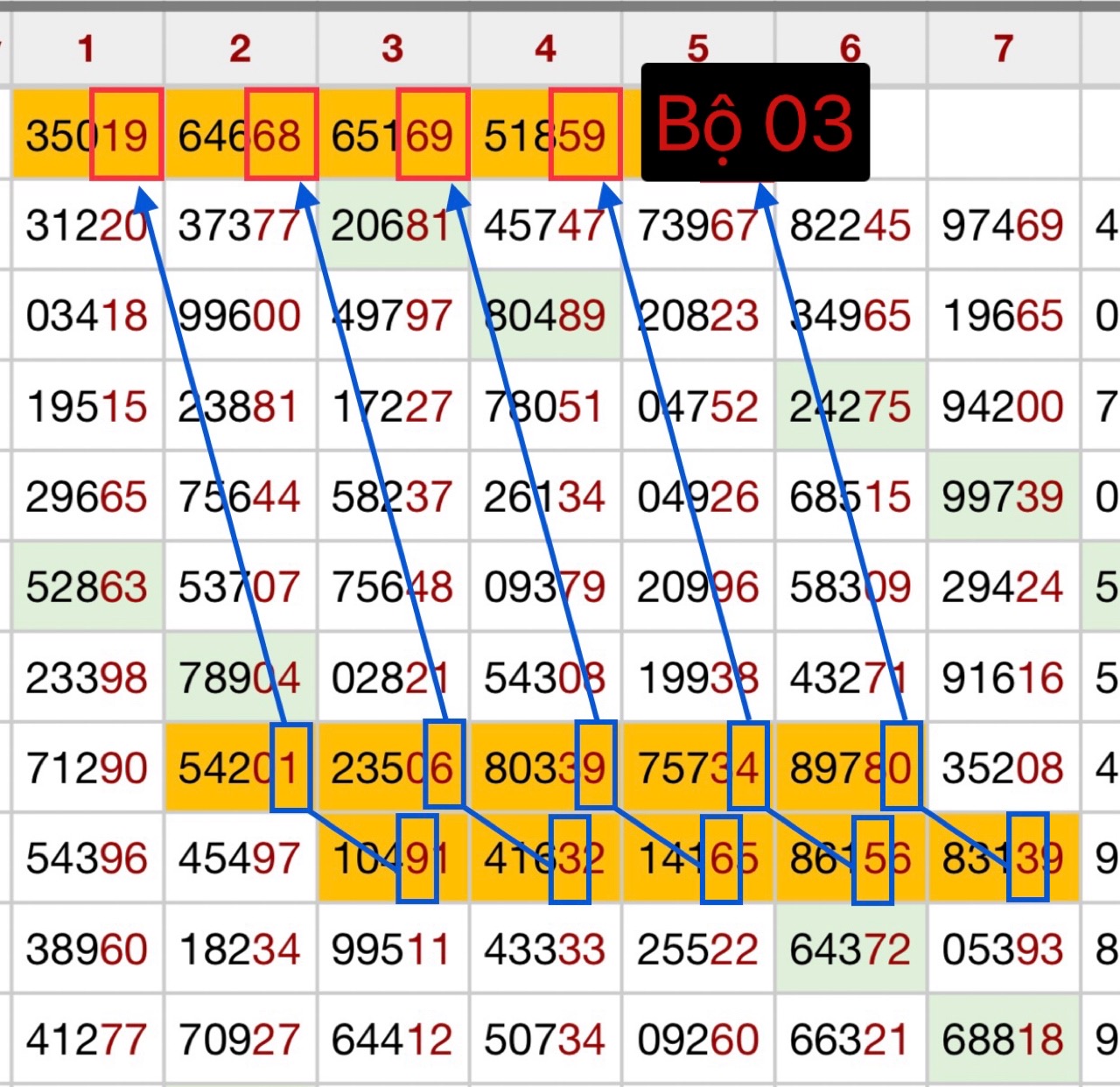Click cell with value 50734
The width and height of the screenshot is (1120, 1087).
(x=546, y=1040)
